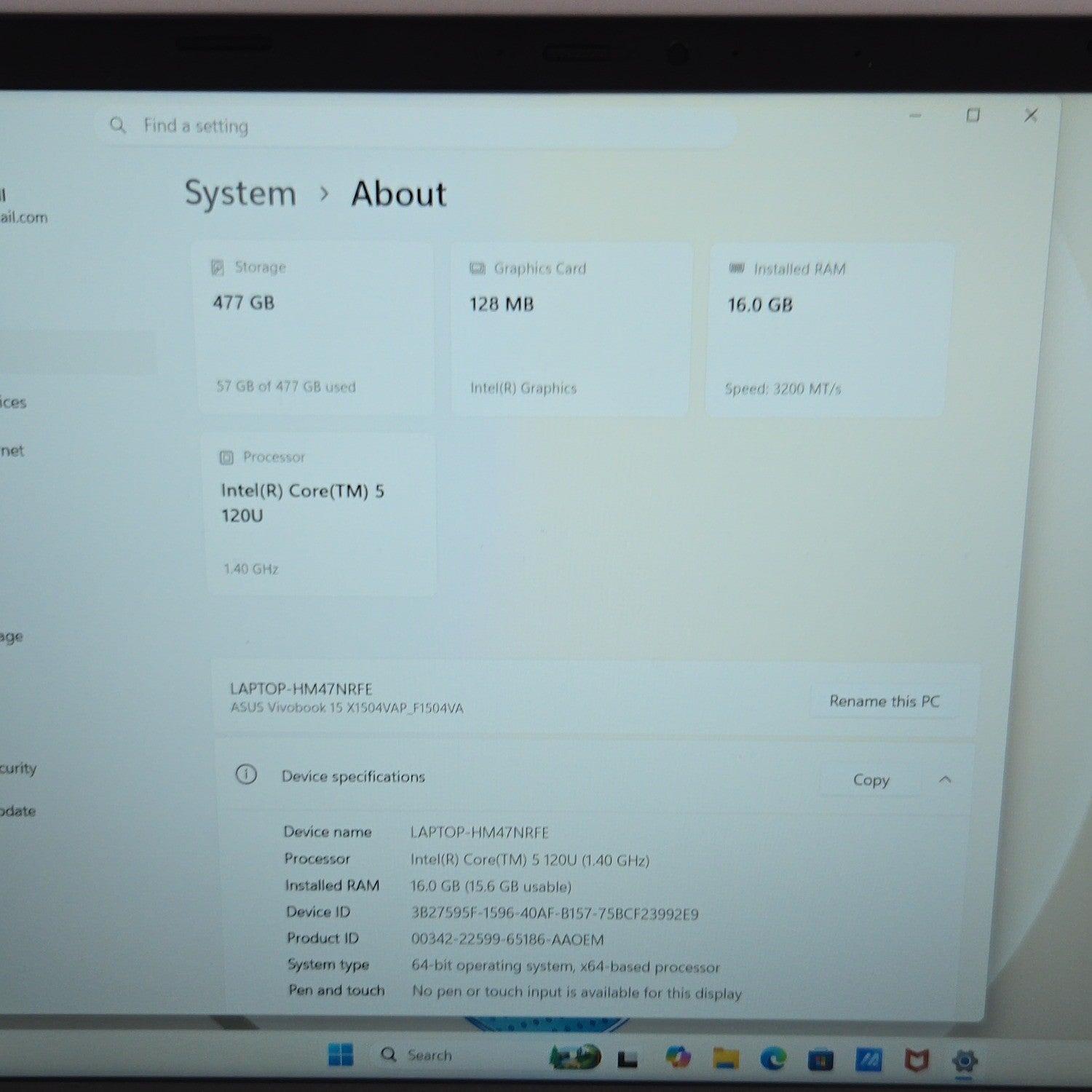Click the 'Device ID' label
Image resolution: width=1092 pixels, height=1092 pixels.
318,911
